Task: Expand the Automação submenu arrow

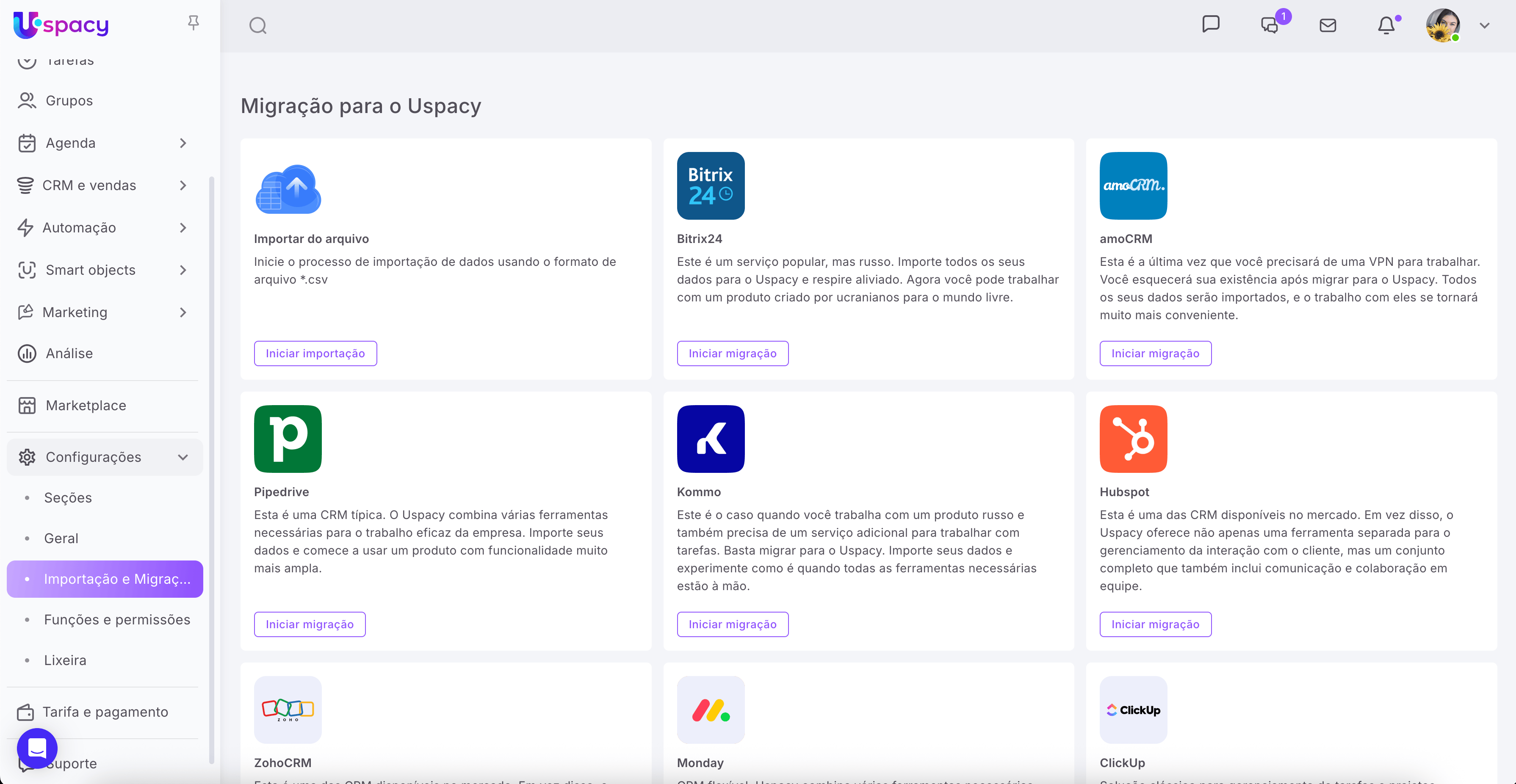Action: [183, 228]
